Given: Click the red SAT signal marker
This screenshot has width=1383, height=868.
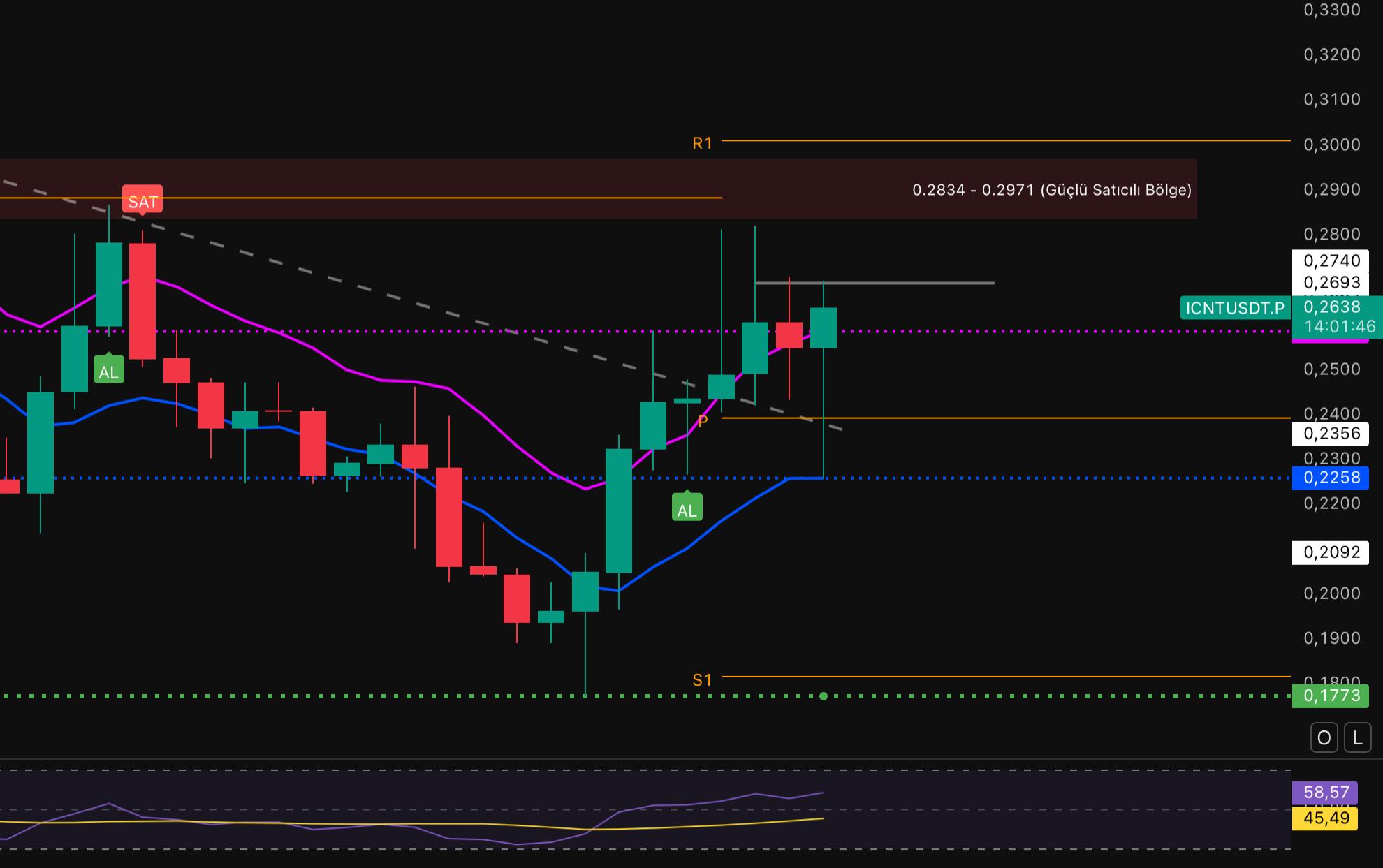Looking at the screenshot, I should (x=142, y=201).
